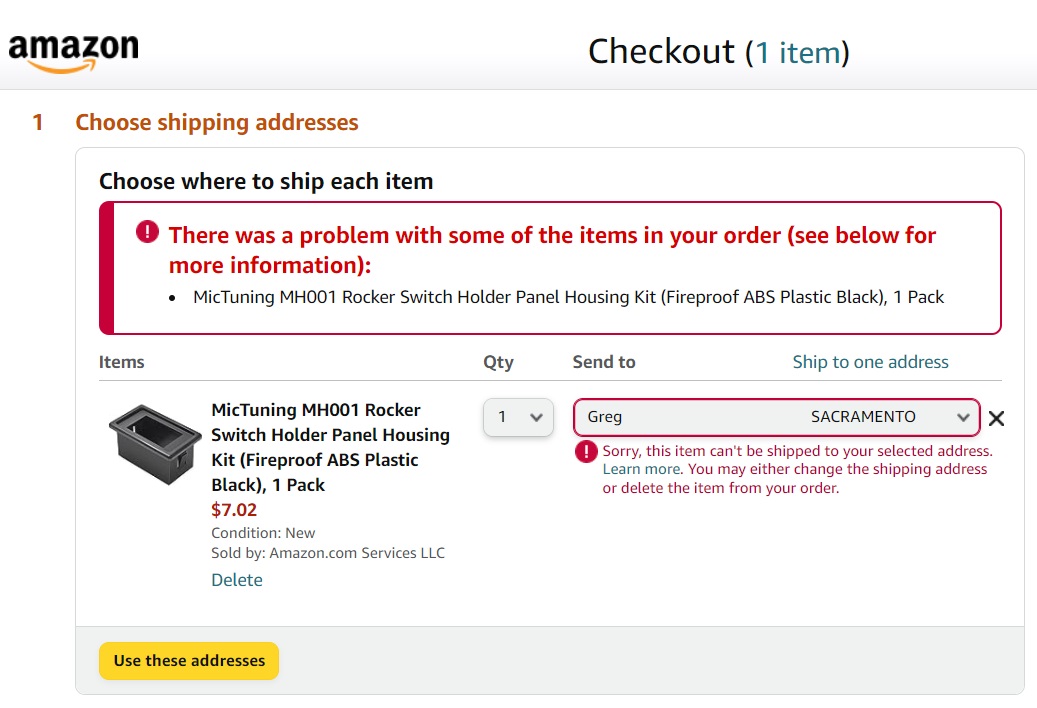Click the step number 1 indicator

pos(38,123)
